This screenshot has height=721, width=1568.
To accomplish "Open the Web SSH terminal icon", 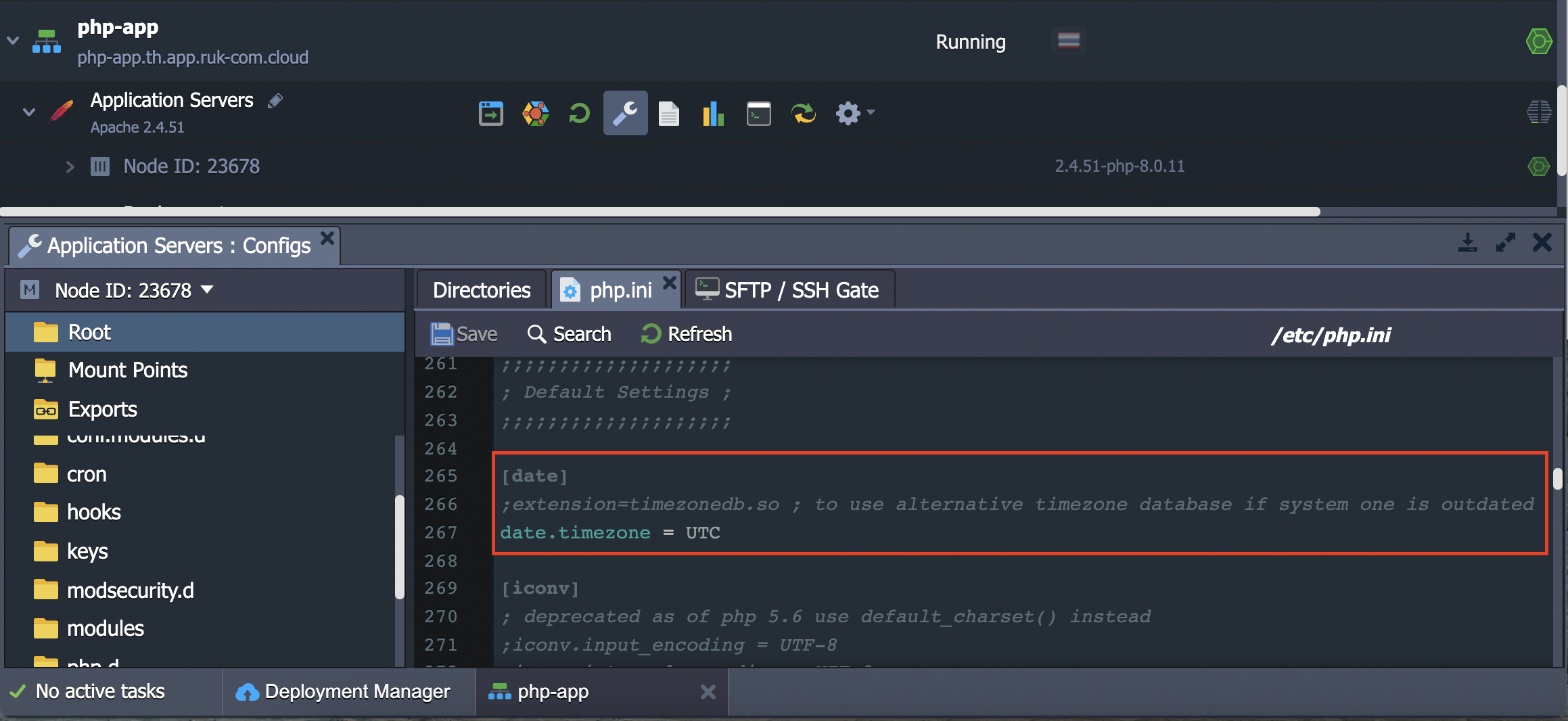I will point(759,113).
